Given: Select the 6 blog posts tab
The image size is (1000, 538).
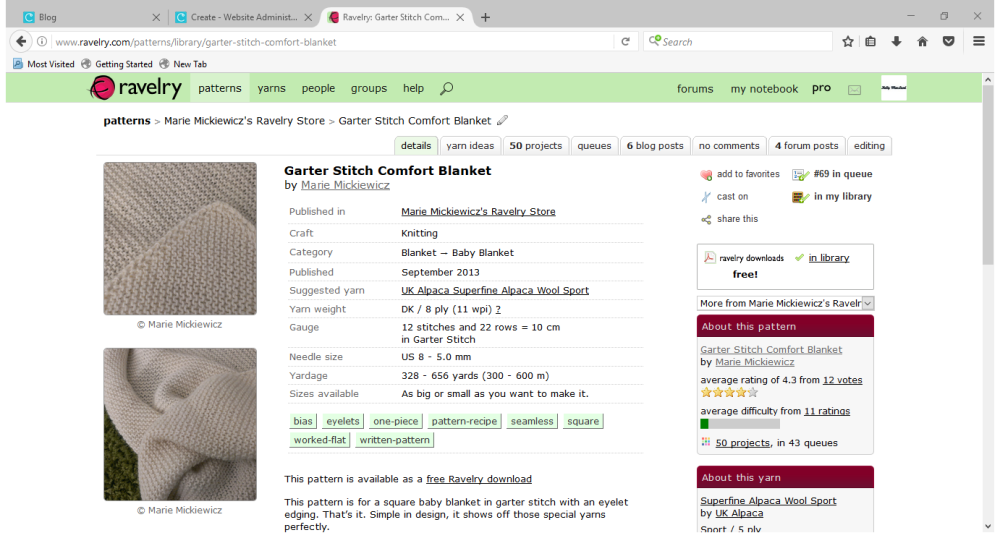Looking at the screenshot, I should 655,145.
